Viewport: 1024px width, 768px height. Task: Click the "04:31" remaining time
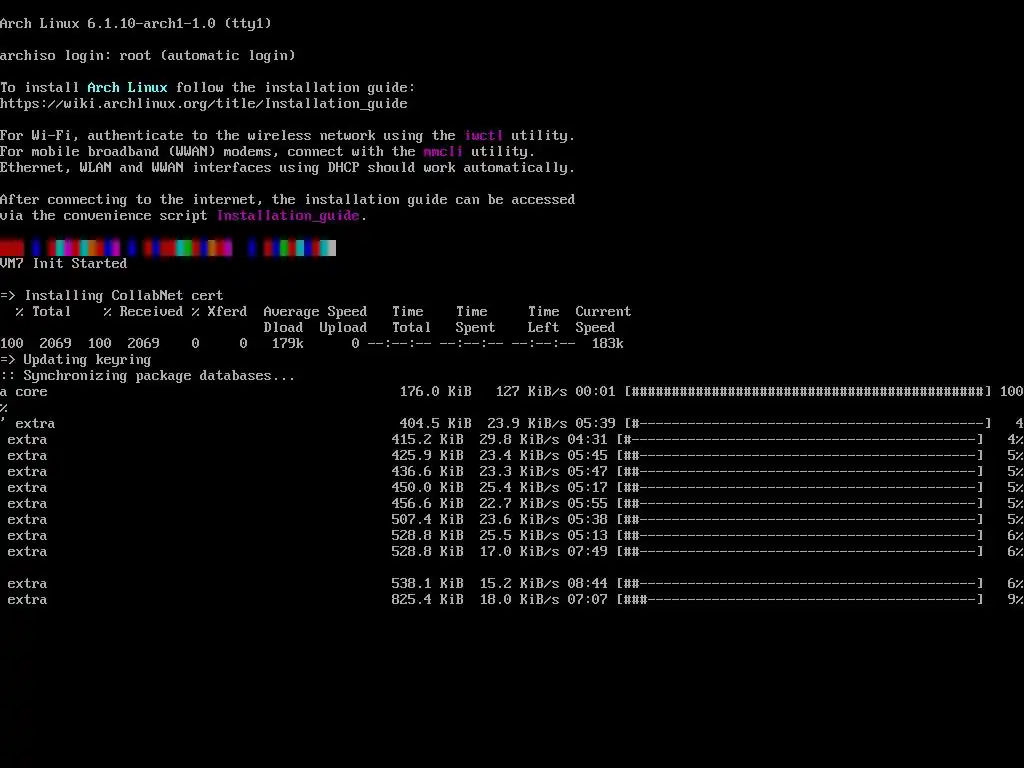587,440
